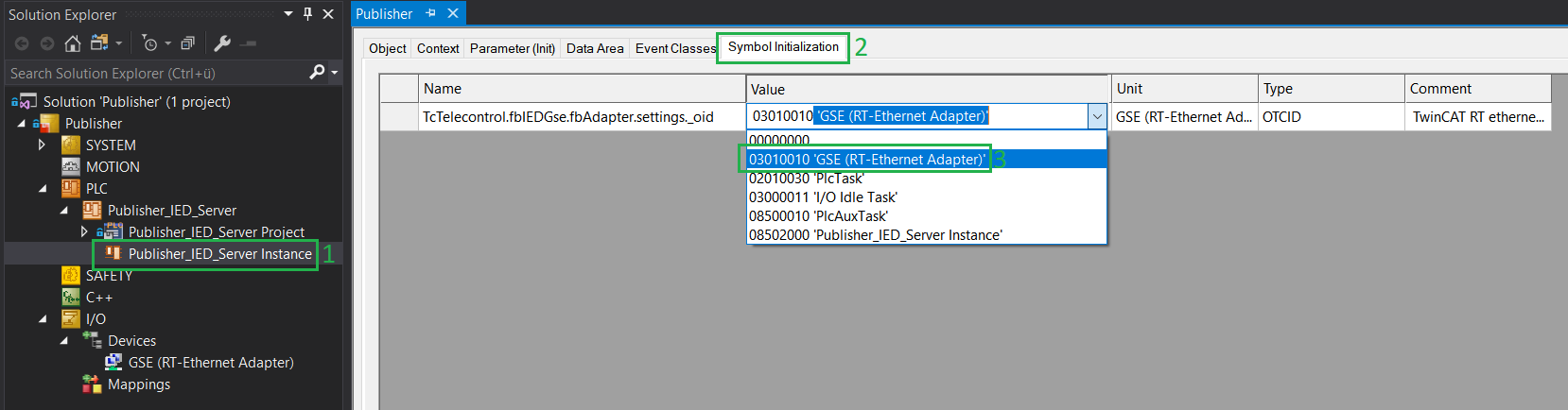This screenshot has width=1568, height=410.
Task: Select Publisher_IED_Server Instance item
Action: (x=219, y=253)
